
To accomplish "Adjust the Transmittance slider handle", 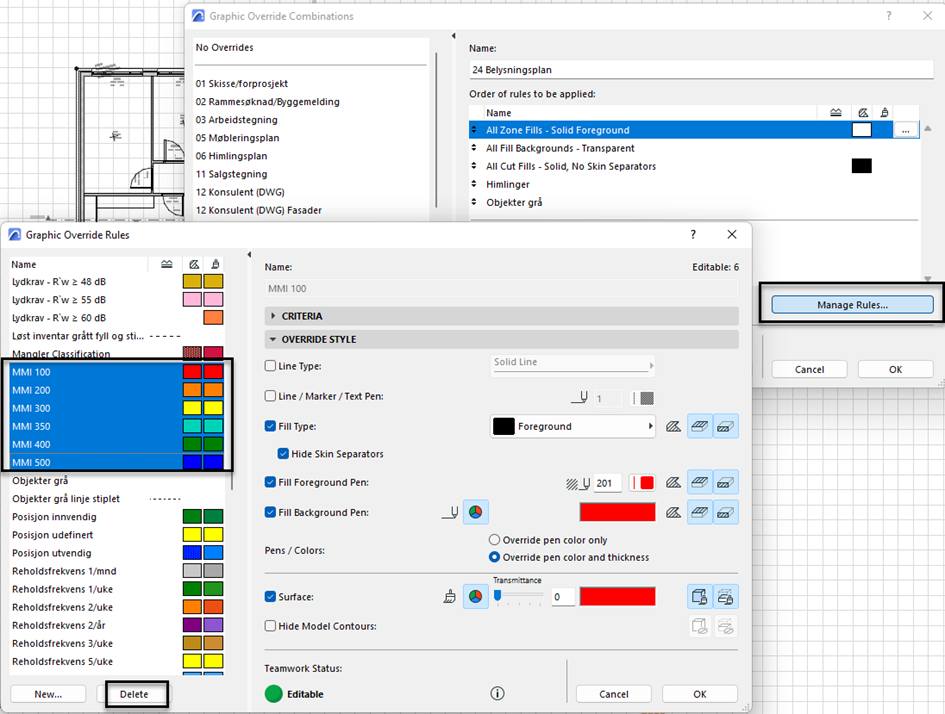I will click(x=497, y=596).
